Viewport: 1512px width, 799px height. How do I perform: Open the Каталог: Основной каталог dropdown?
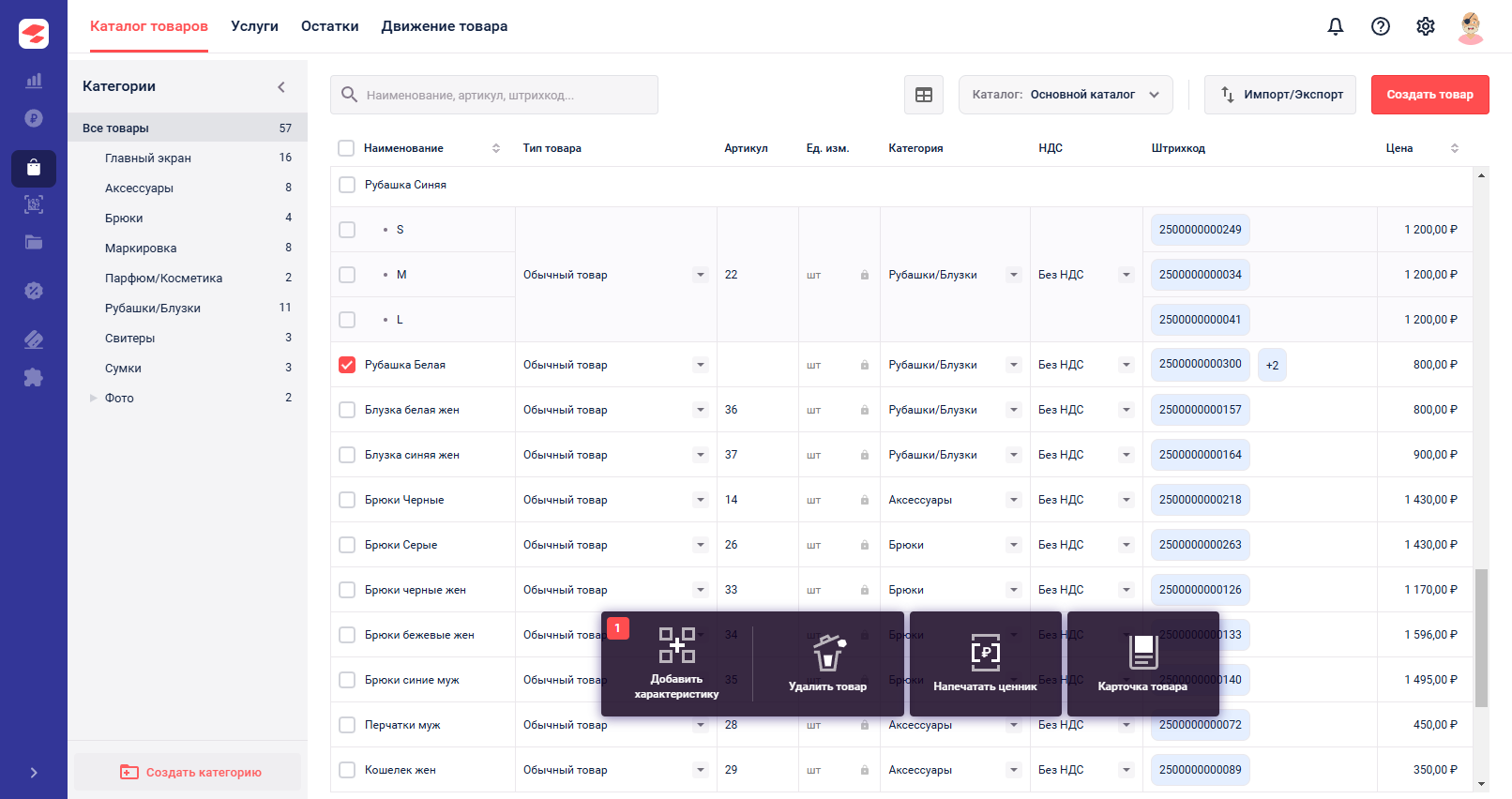coord(1066,95)
